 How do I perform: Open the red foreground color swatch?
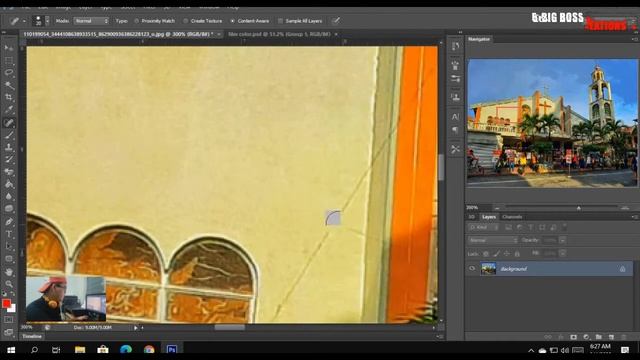[x=6, y=304]
